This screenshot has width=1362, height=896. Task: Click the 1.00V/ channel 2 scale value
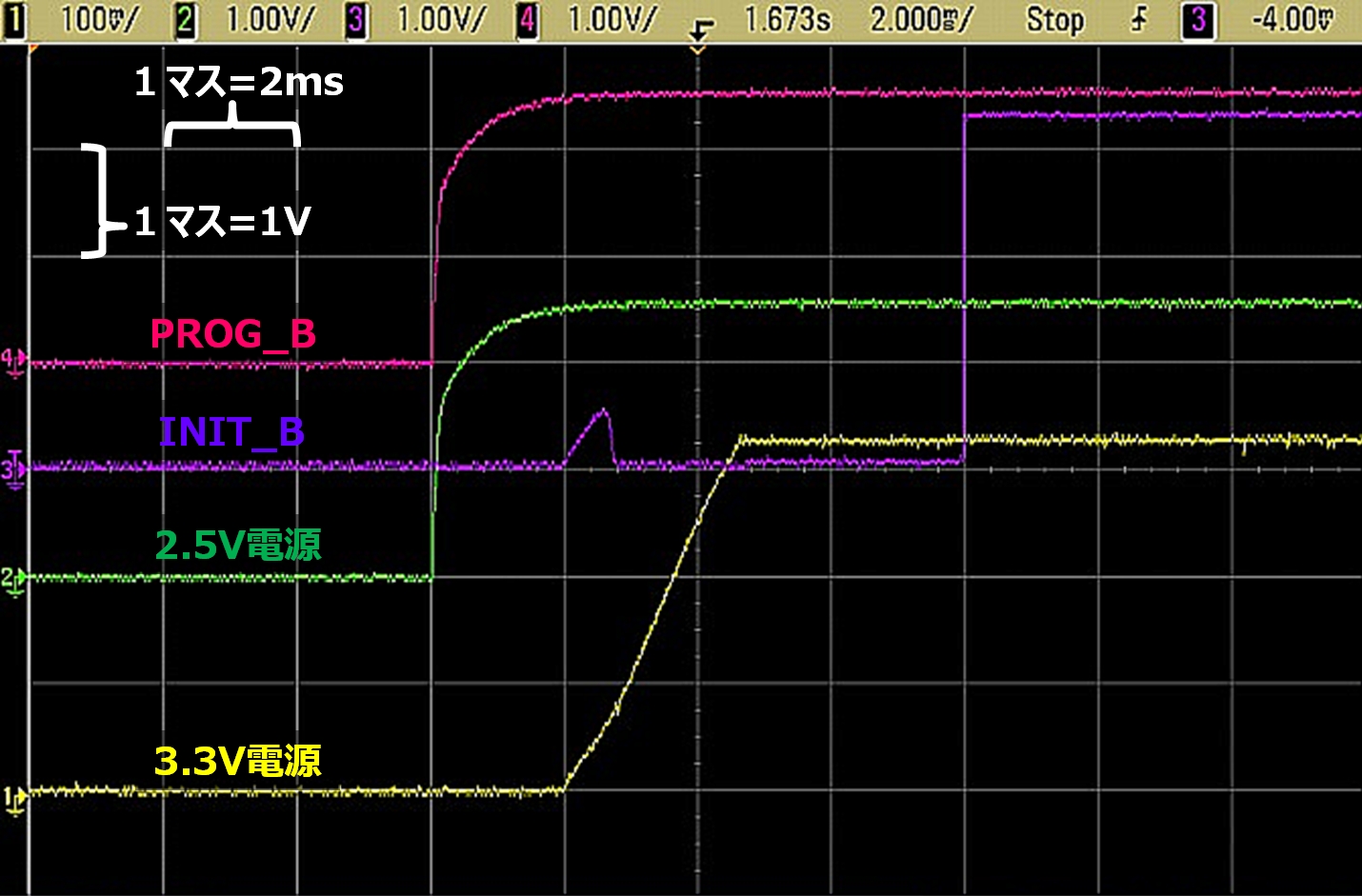tap(270, 20)
